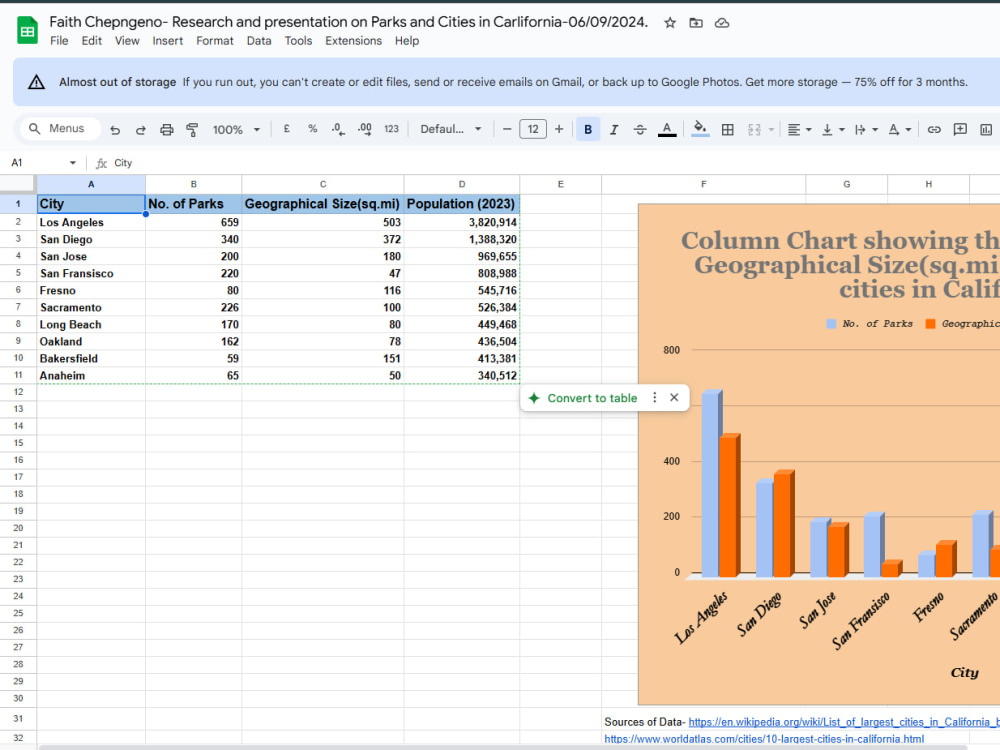Click the insert comment icon
The width and height of the screenshot is (1000, 750).
click(x=960, y=129)
